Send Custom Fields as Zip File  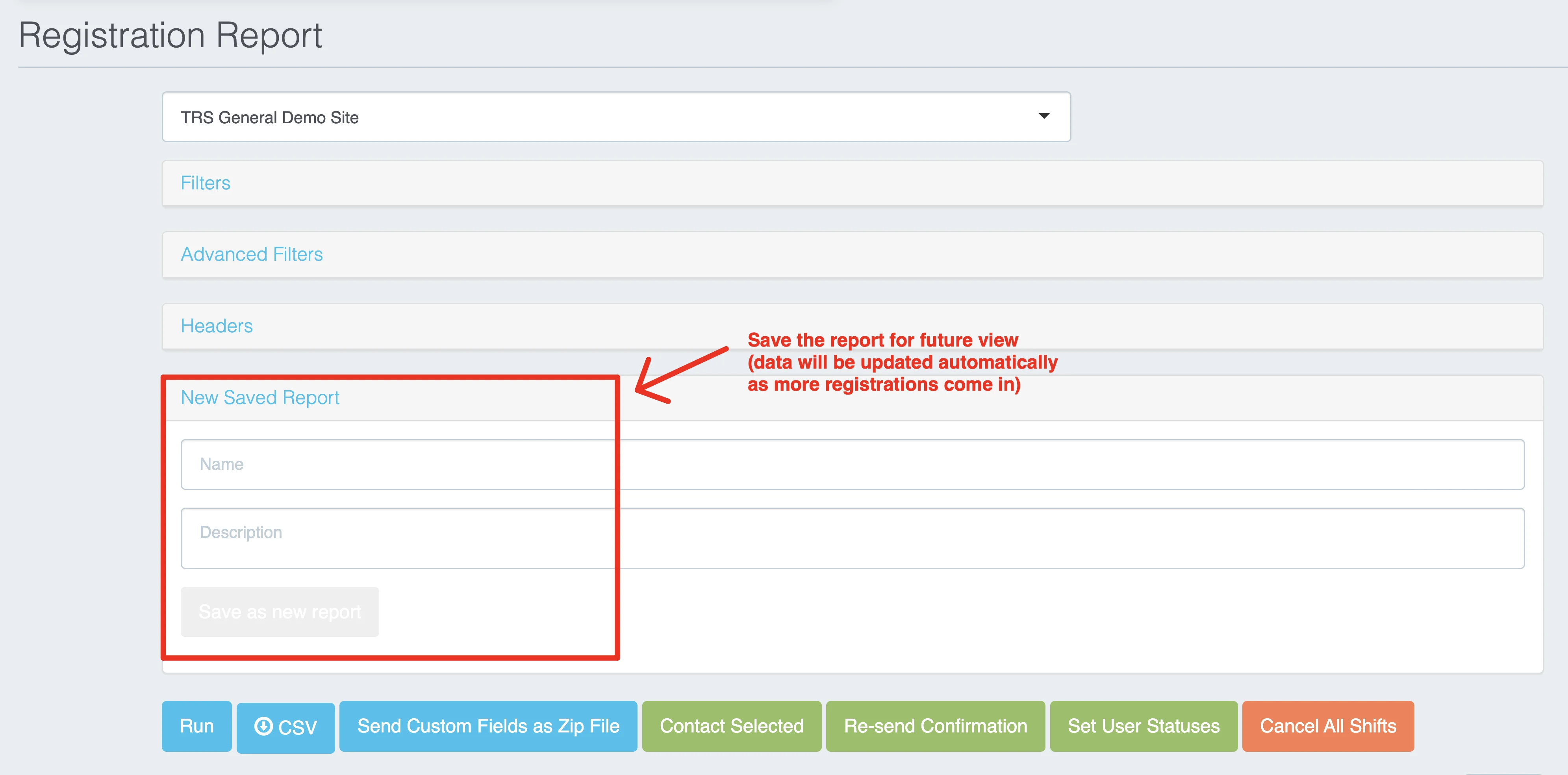(488, 726)
